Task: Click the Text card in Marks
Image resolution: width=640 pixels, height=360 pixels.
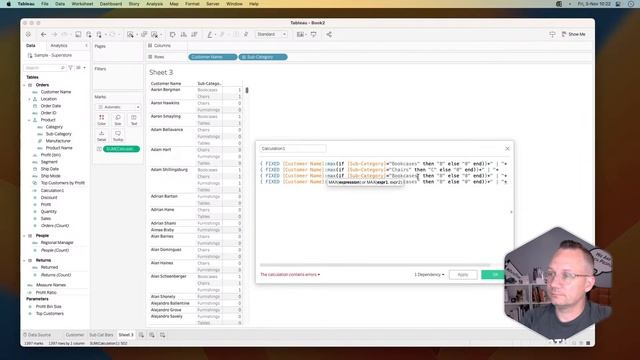Action: click(x=133, y=120)
